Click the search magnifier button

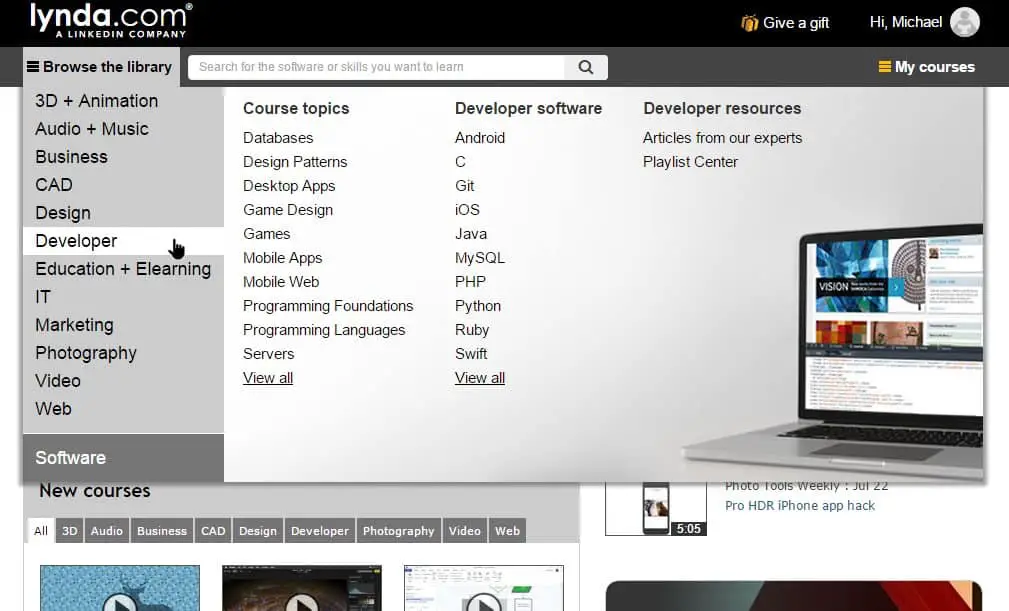coord(586,67)
